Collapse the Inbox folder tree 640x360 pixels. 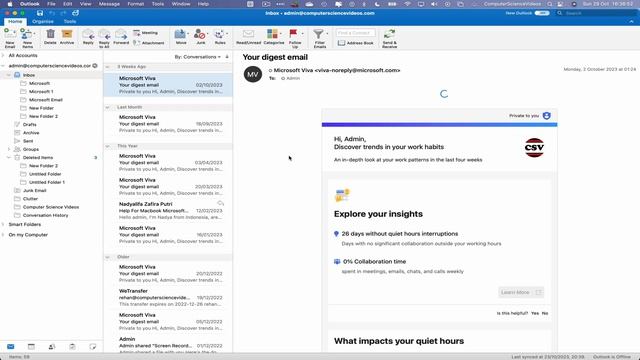[x=9, y=75]
